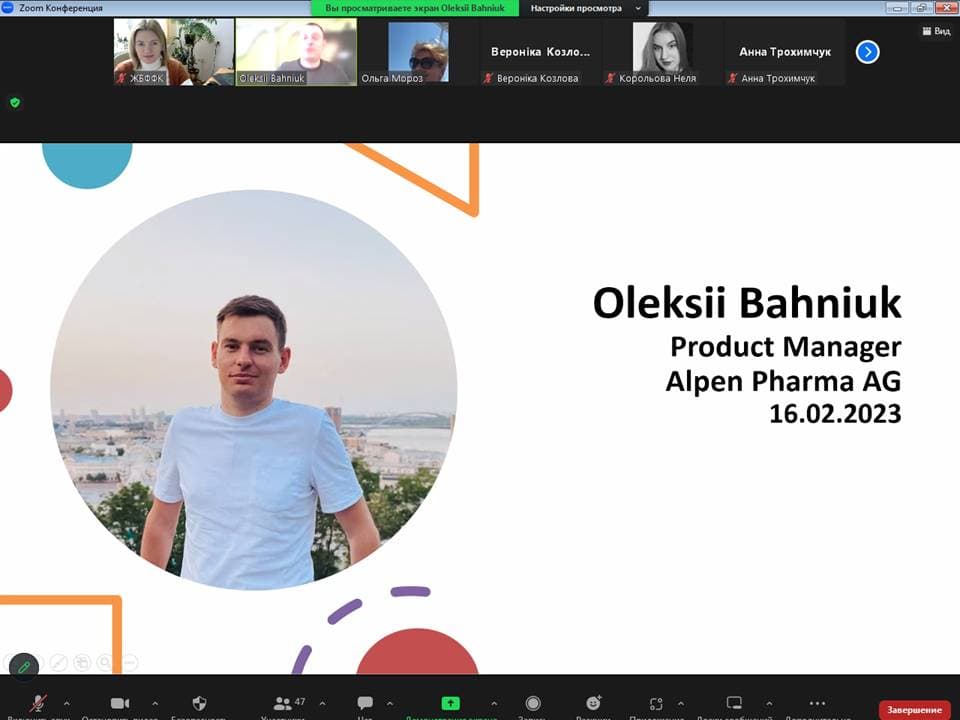Click the Zoom Конференция window title
This screenshot has height=720, width=960.
click(61, 8)
